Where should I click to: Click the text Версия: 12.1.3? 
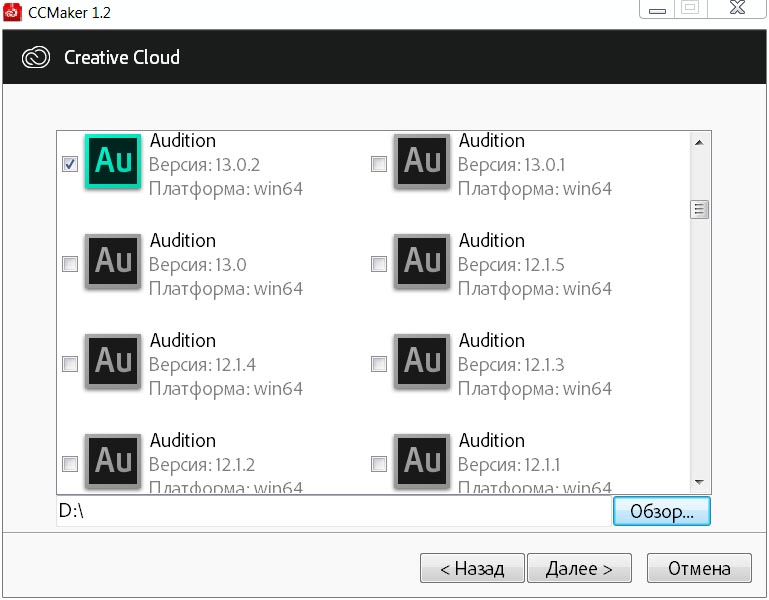click(x=511, y=365)
